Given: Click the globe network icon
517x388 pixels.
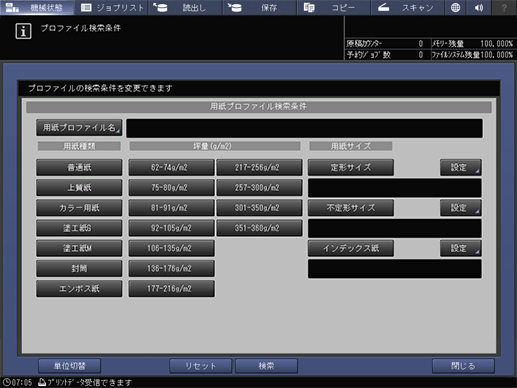Looking at the screenshot, I should click(455, 7).
